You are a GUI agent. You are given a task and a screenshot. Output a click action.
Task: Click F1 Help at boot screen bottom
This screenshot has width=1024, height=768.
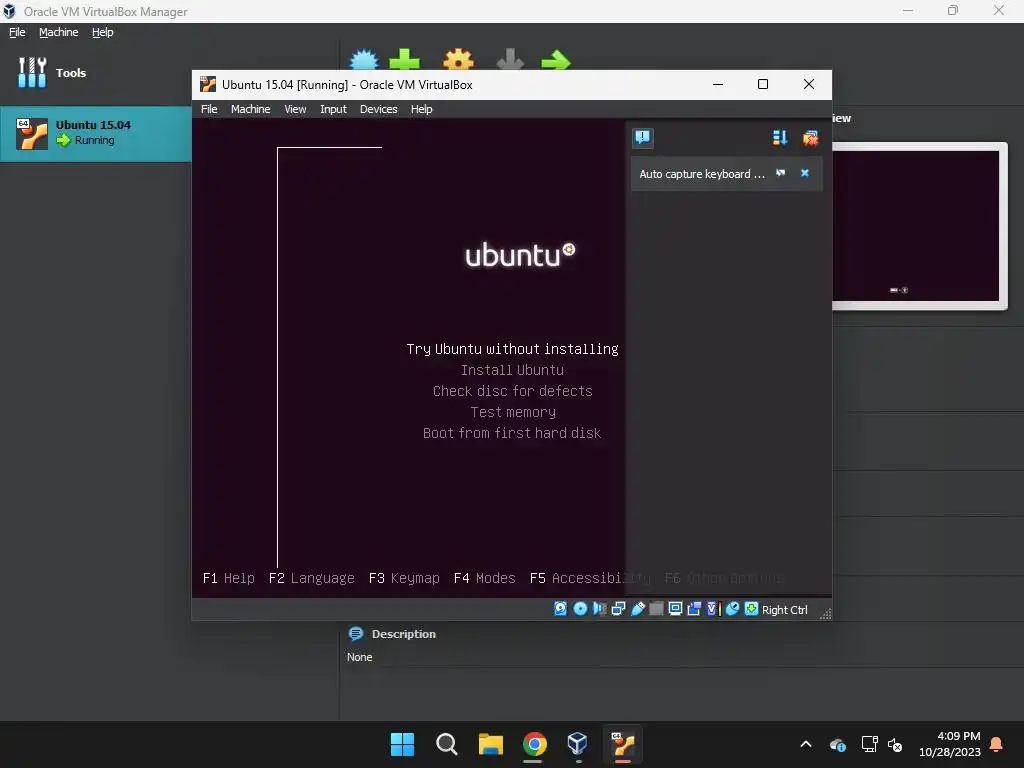229,578
